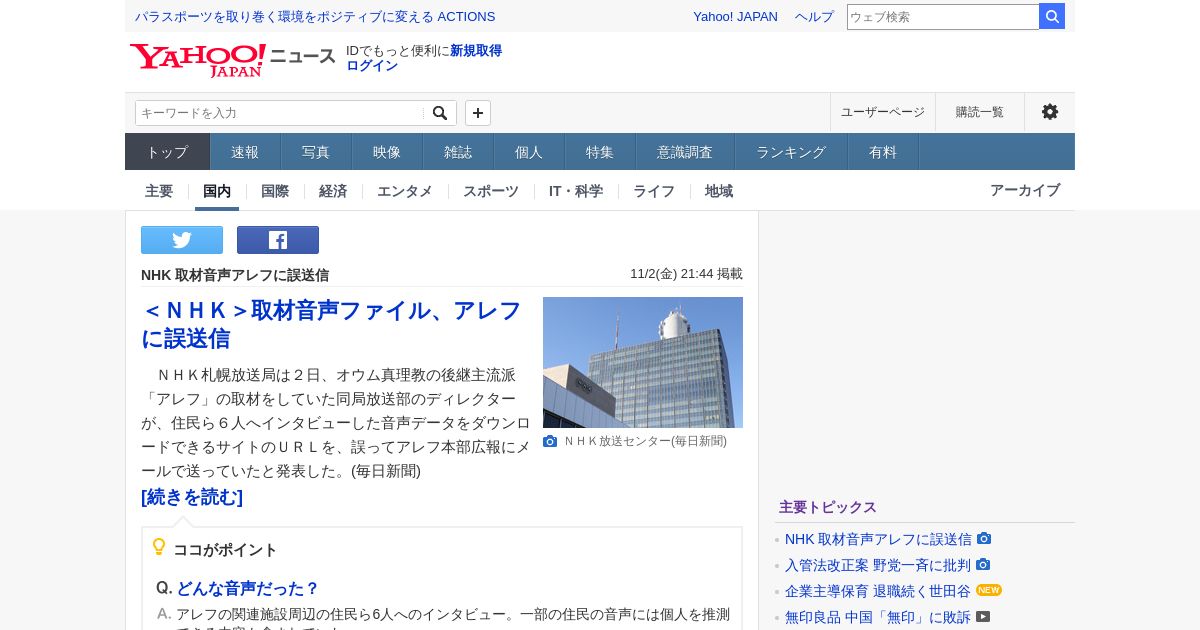Click the blue web search magnifier button
This screenshot has height=630, width=1200.
pos(1052,16)
